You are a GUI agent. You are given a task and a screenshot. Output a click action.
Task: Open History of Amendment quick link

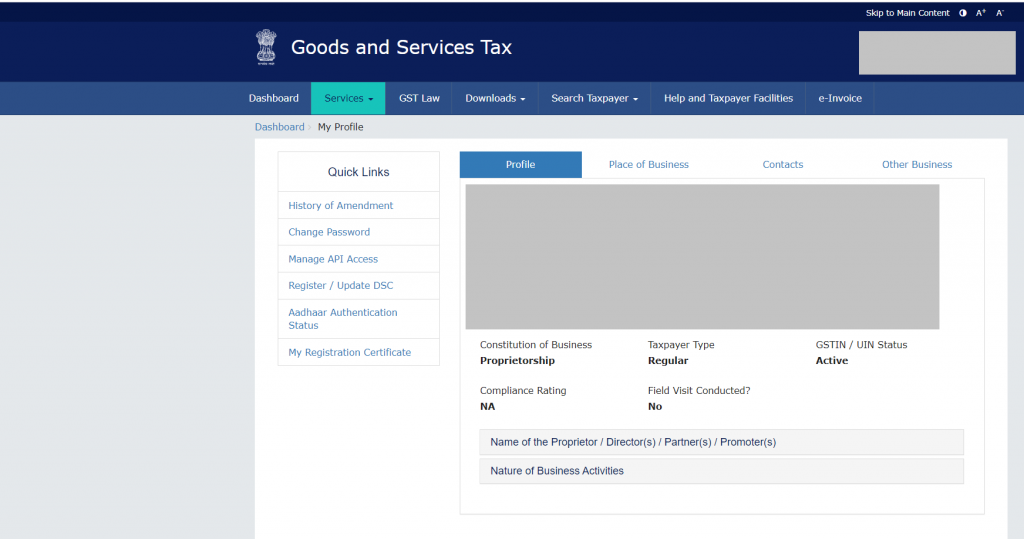[x=340, y=205]
